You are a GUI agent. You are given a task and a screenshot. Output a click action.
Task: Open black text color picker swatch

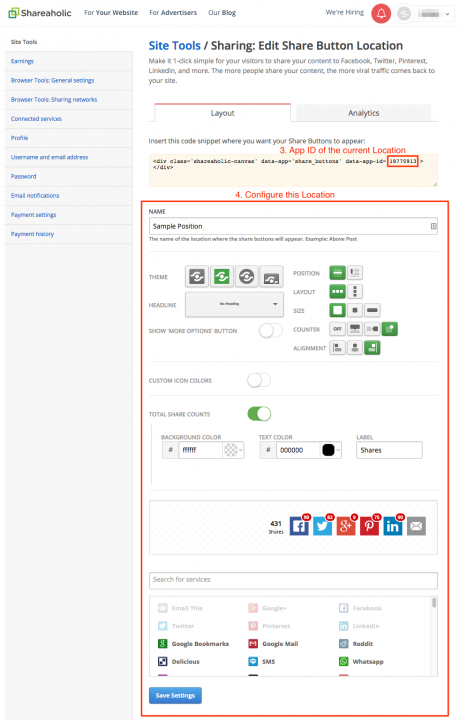331,450
